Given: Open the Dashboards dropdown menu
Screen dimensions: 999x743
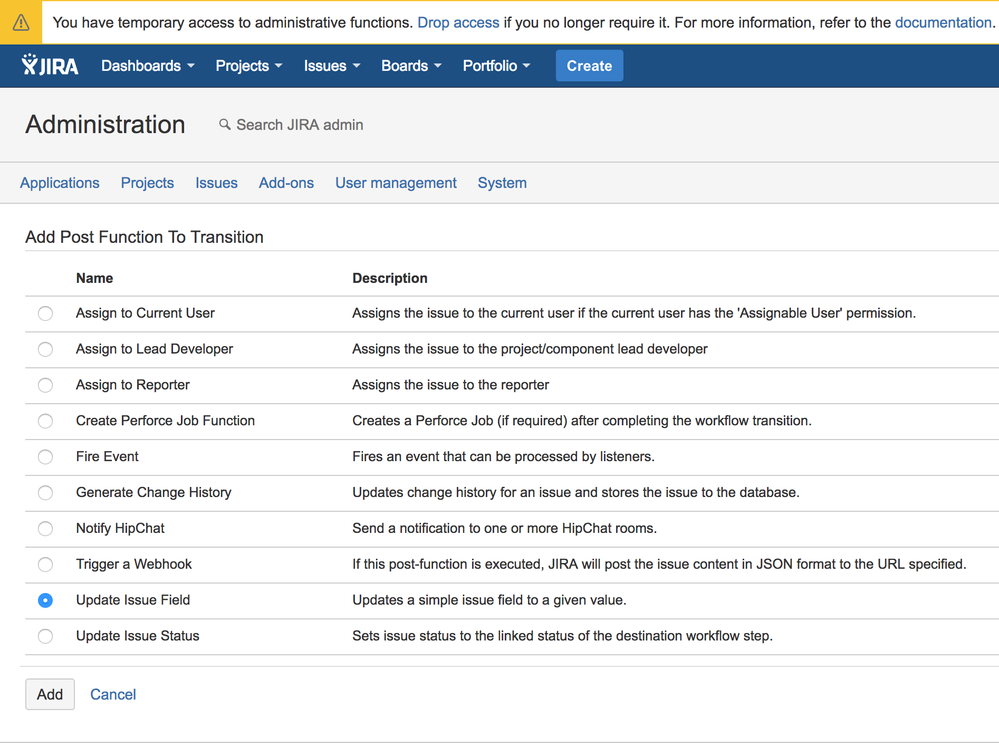Looking at the screenshot, I should pos(148,66).
